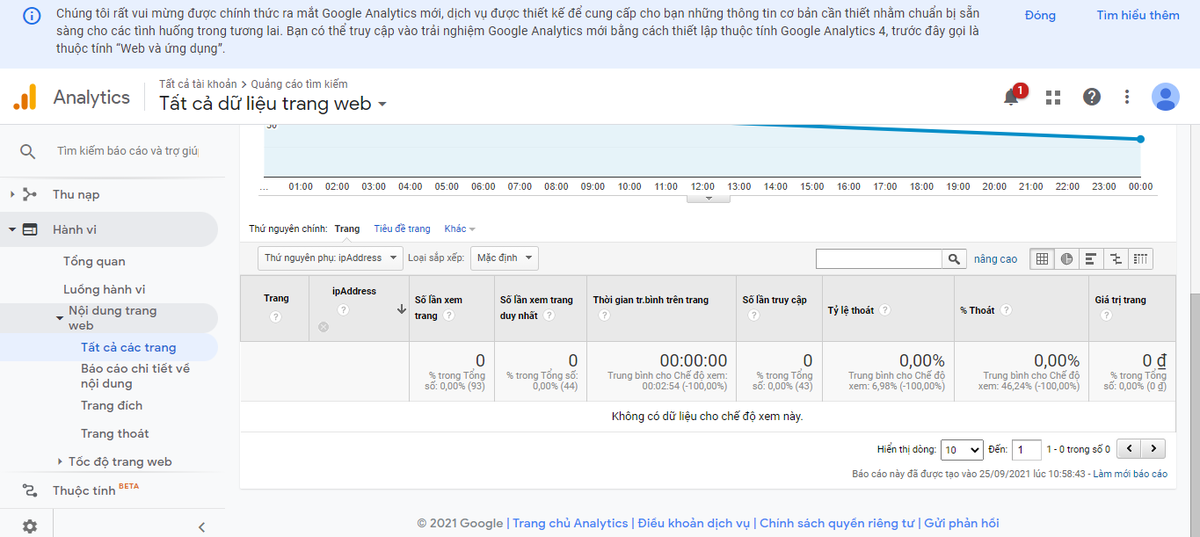Click the chart data point at 00:00
Screen dimensions: 1200x537
pyautogui.click(x=1140, y=139)
